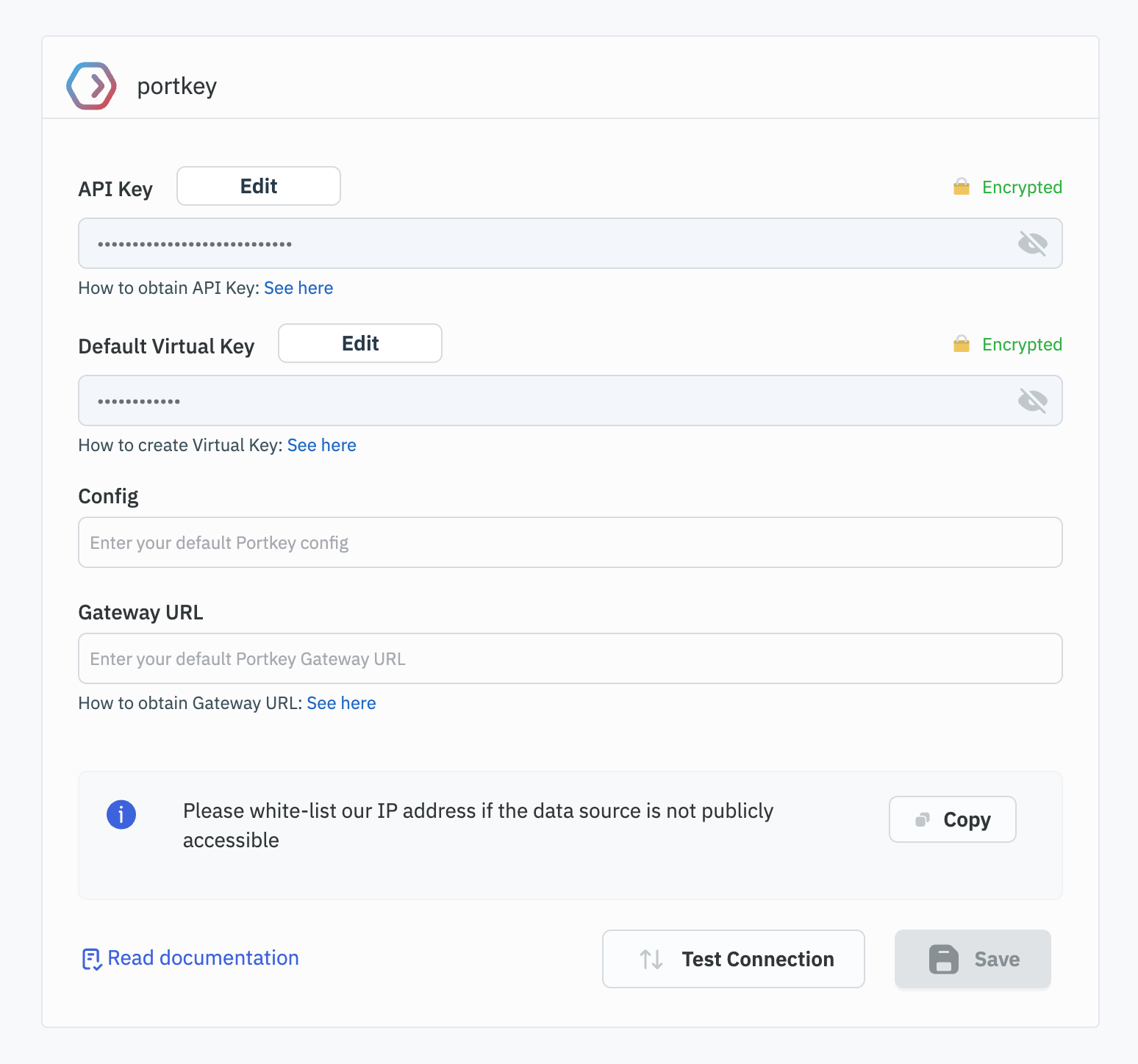Copy the IP address to whitelist

[953, 819]
